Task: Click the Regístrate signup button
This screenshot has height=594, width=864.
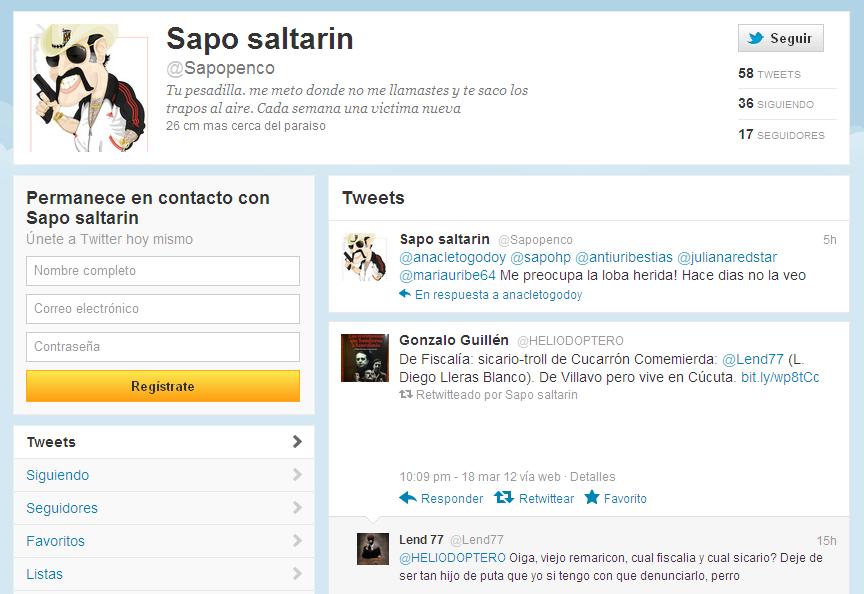Action: [163, 386]
